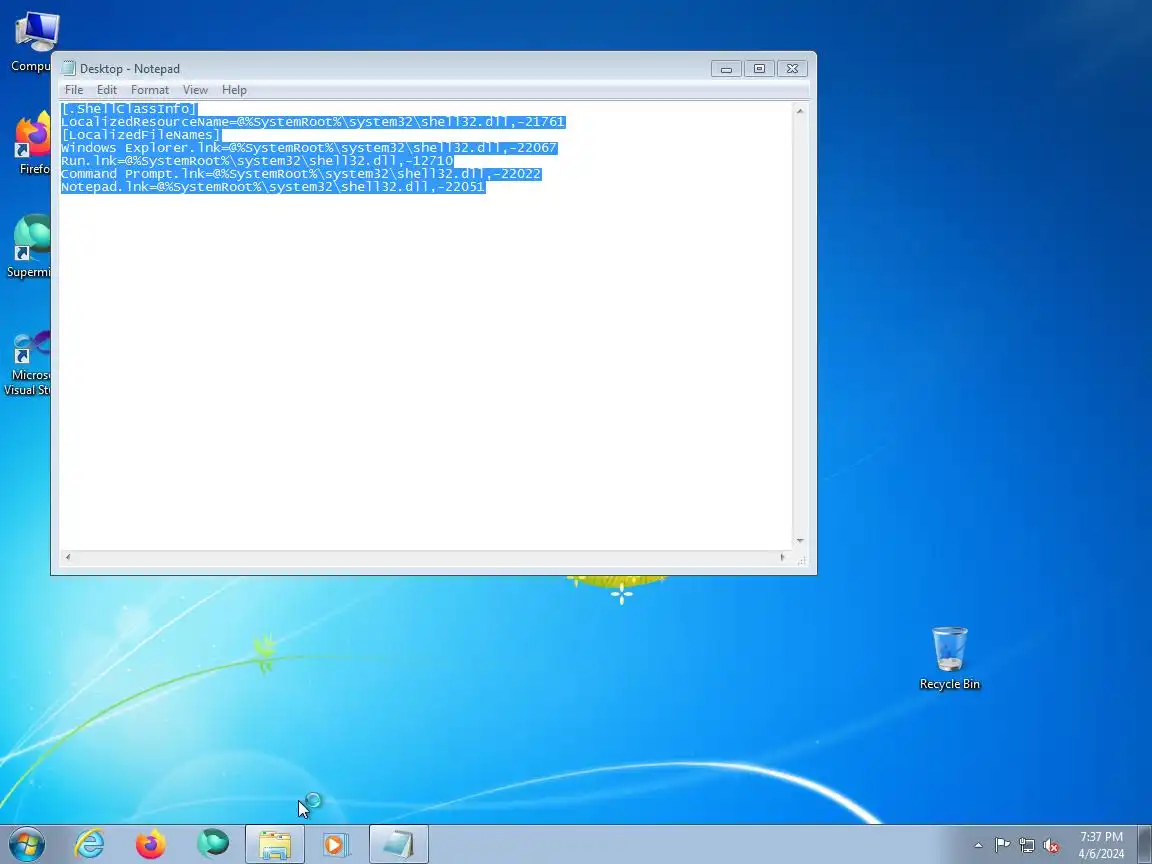Open the Windows Start menu
Viewport: 1152px width, 864px height.
click(26, 844)
